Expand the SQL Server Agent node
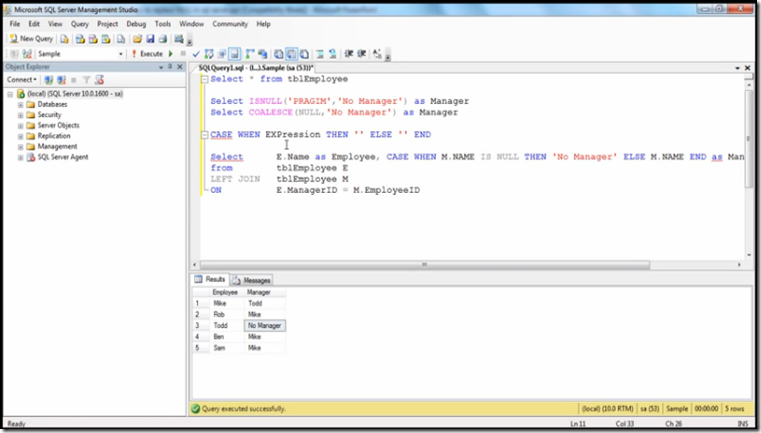 (x=20, y=158)
